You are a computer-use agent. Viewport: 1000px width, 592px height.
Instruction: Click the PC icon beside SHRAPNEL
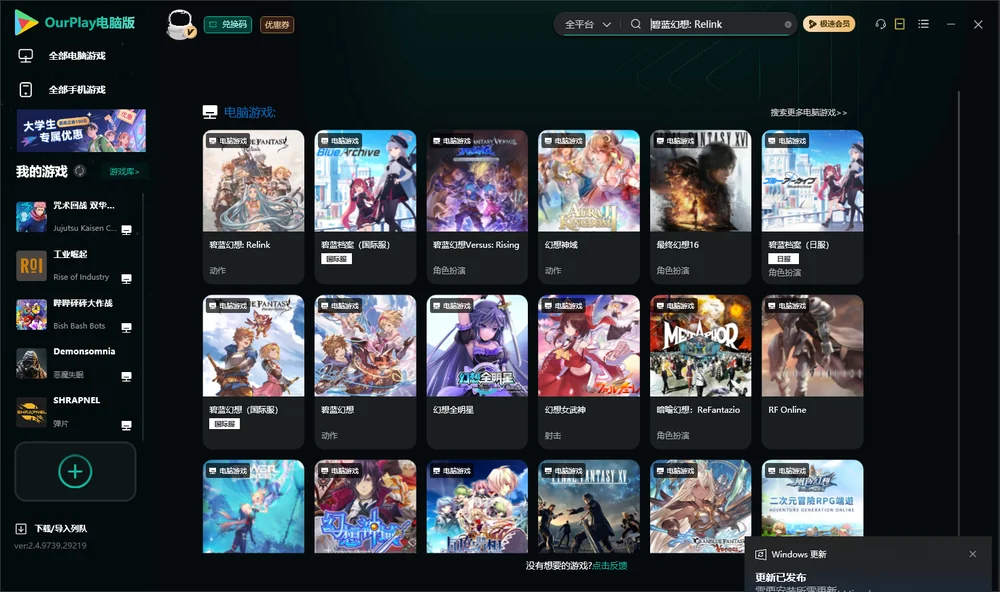pyautogui.click(x=126, y=426)
